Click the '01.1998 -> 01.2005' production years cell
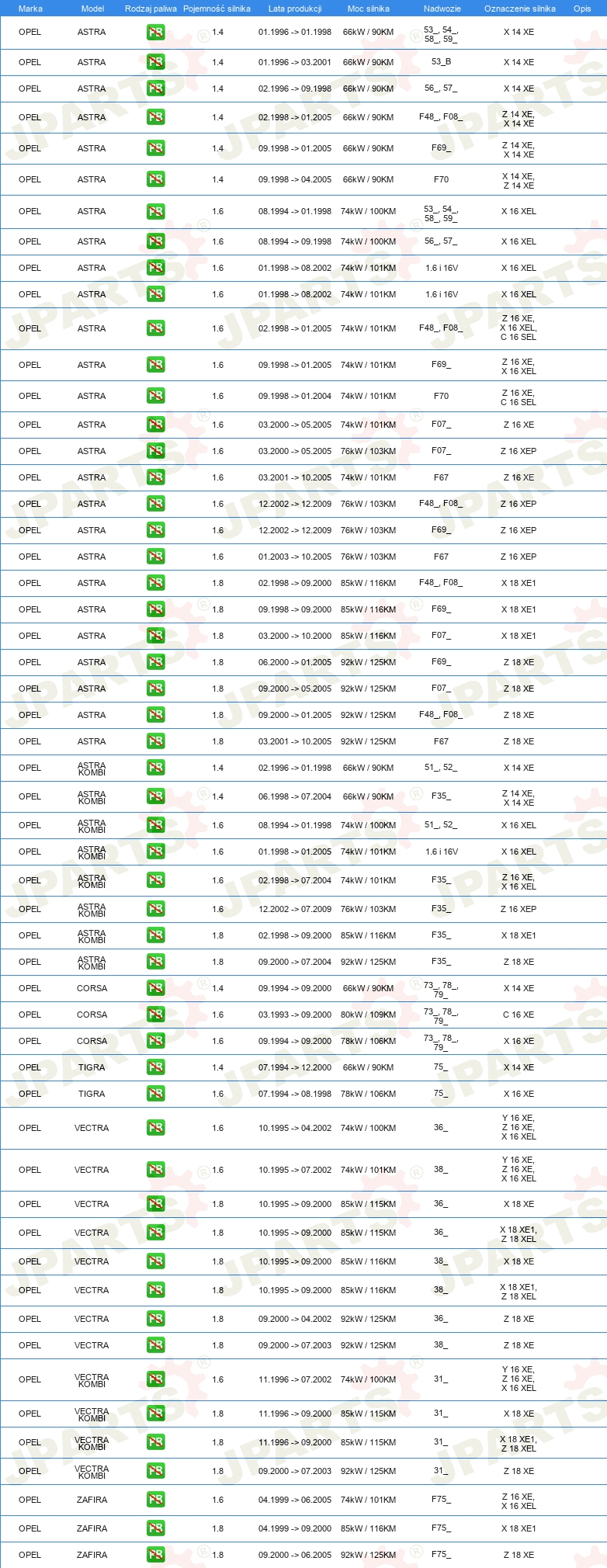This screenshot has height=1568, width=607. pyautogui.click(x=295, y=852)
